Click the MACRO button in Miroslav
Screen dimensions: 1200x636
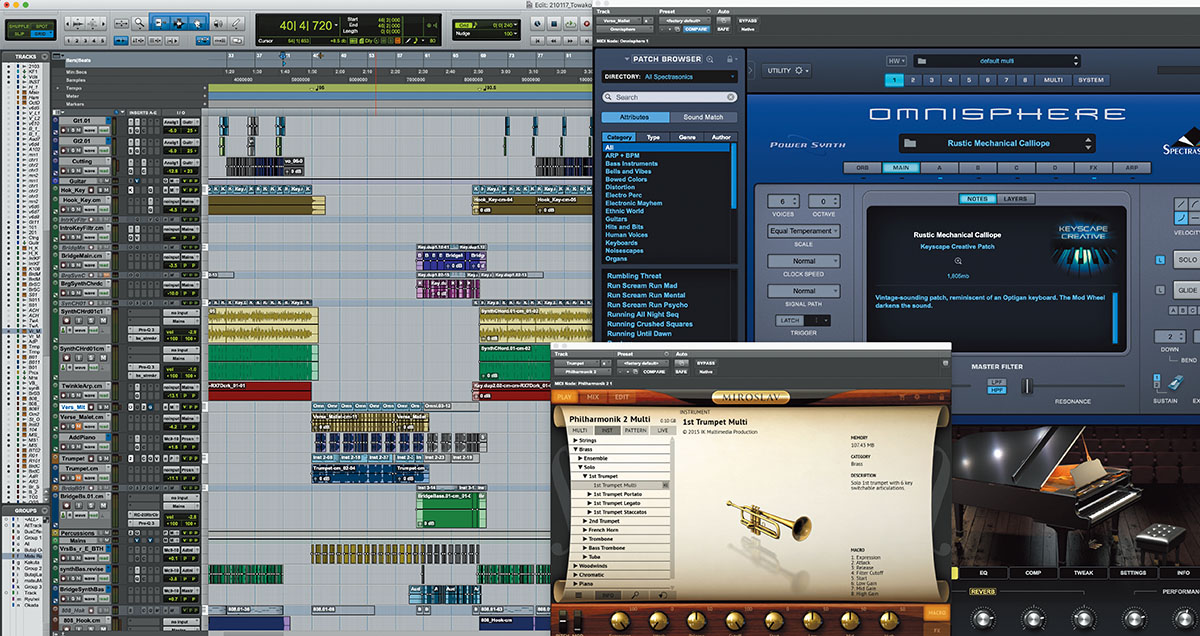tap(937, 613)
